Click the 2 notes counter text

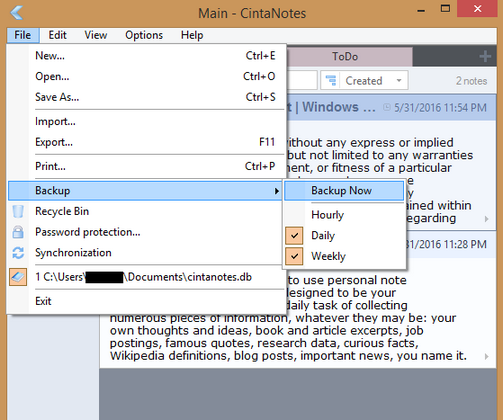471,81
